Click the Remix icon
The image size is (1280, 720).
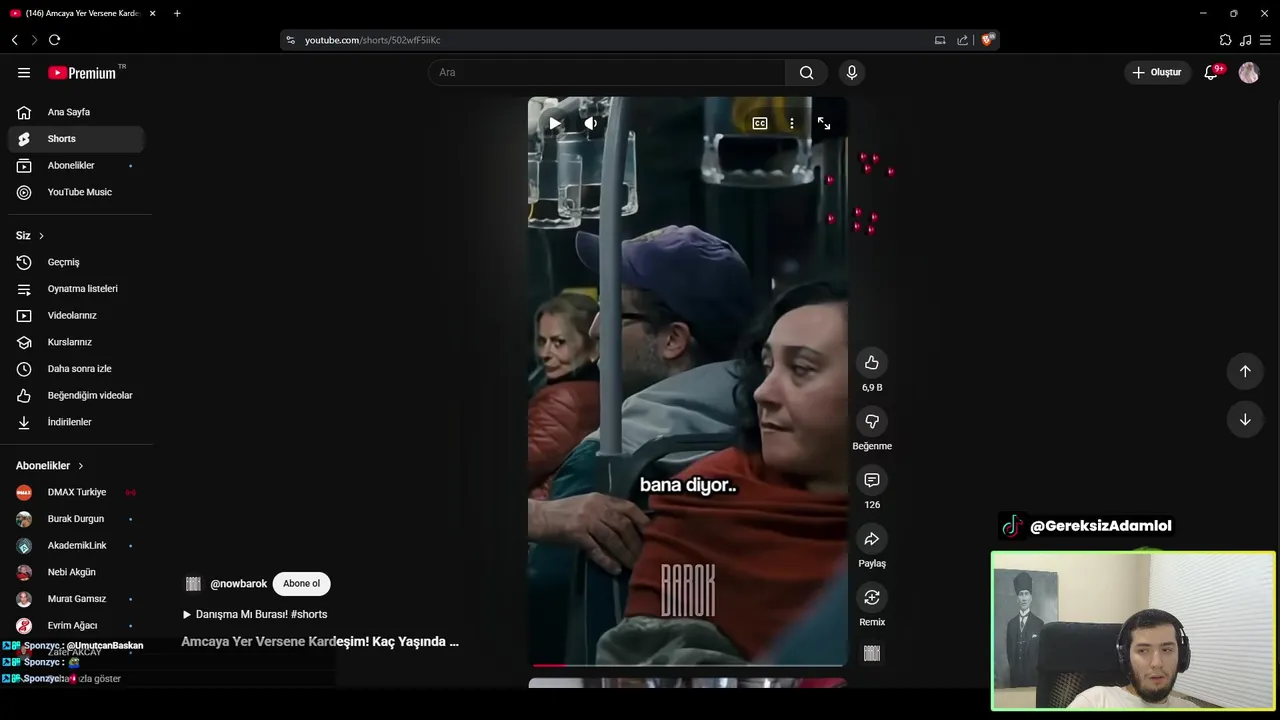coord(872,597)
